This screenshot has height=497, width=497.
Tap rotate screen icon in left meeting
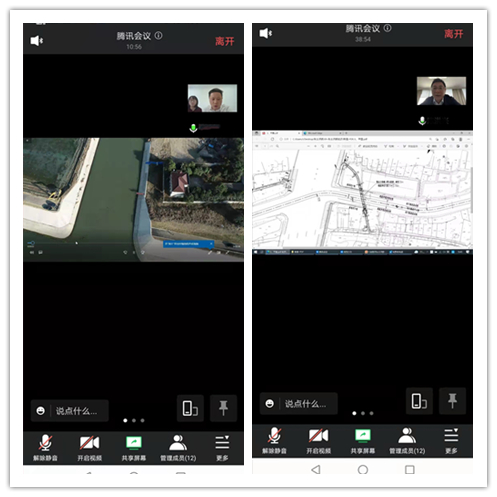coord(190,408)
